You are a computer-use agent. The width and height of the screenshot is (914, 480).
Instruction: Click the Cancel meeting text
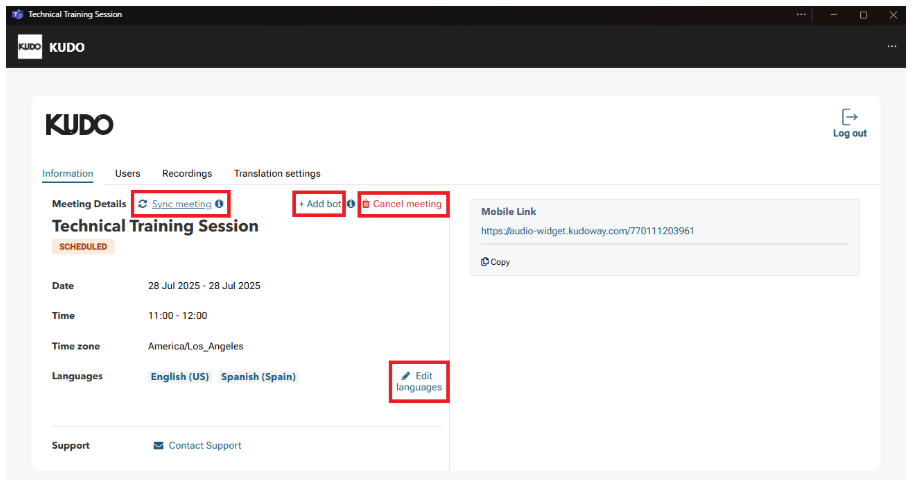[x=407, y=204]
